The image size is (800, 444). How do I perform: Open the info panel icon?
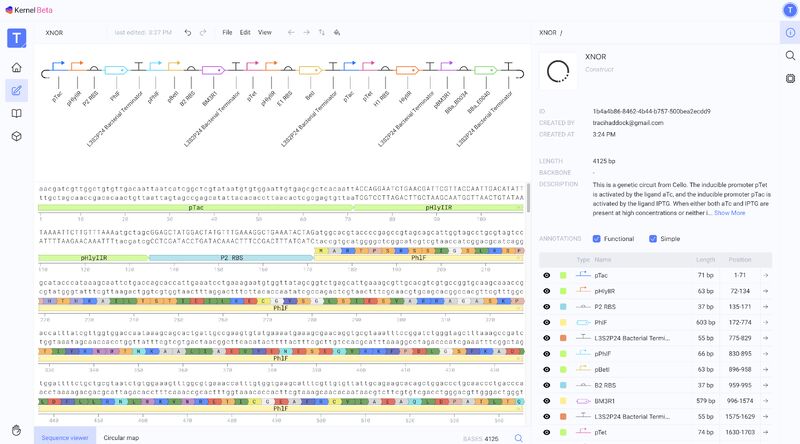790,33
